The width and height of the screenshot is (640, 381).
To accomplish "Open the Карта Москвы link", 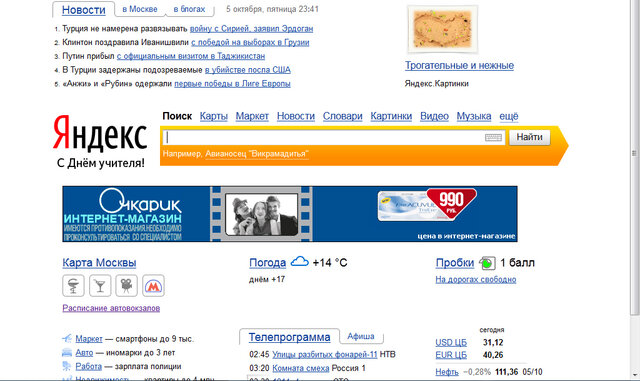I will [x=99, y=263].
